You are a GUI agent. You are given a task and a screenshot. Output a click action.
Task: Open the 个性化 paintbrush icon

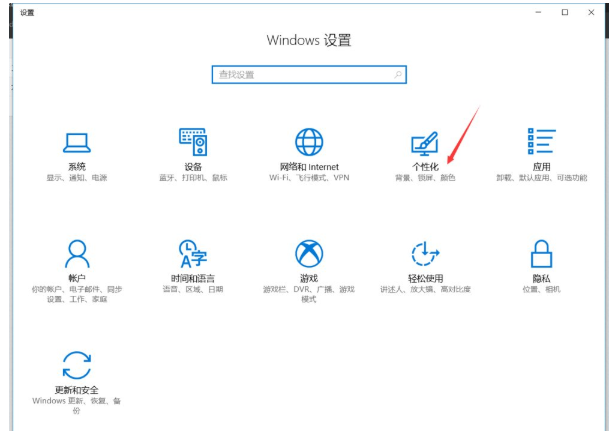pyautogui.click(x=425, y=143)
